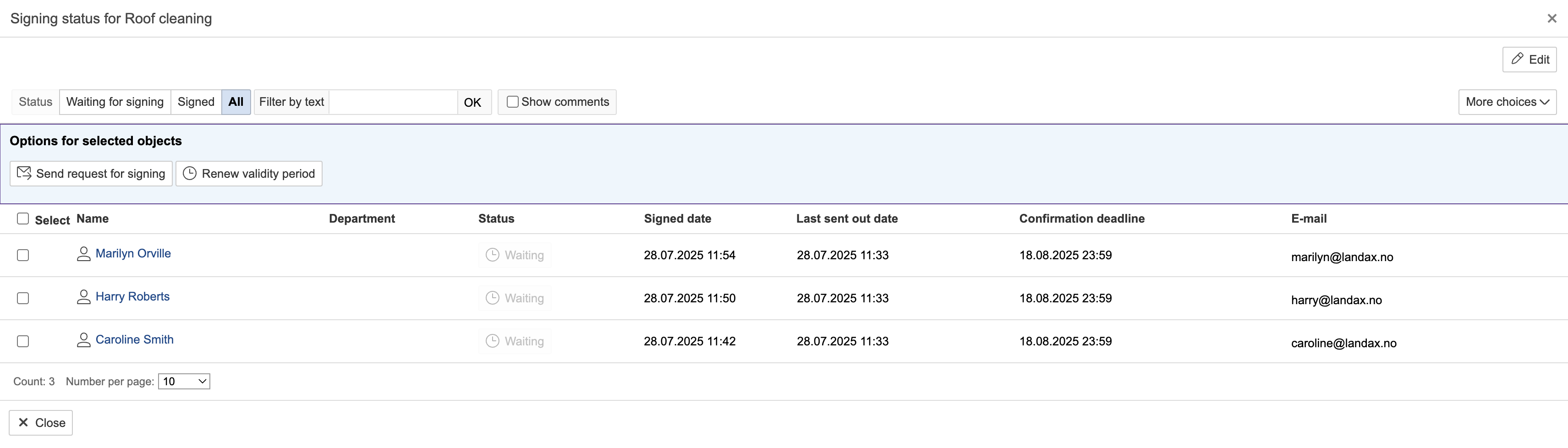
Task: Filter by Waiting for signing status
Action: [115, 102]
